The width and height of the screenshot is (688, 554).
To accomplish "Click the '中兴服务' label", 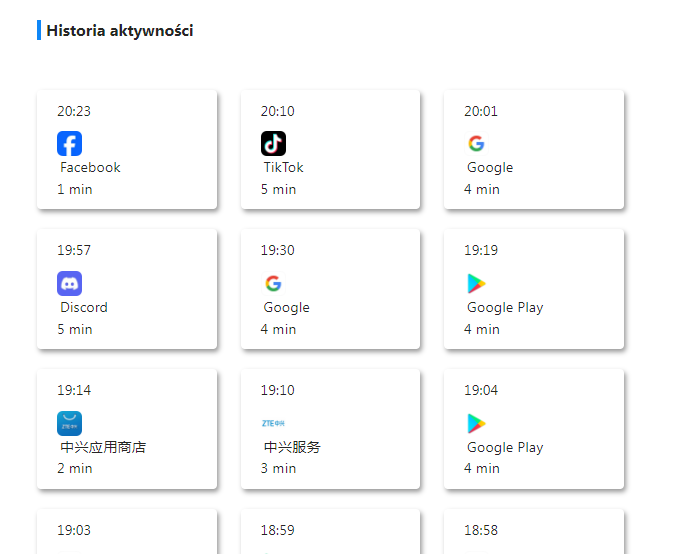I will pos(292,447).
